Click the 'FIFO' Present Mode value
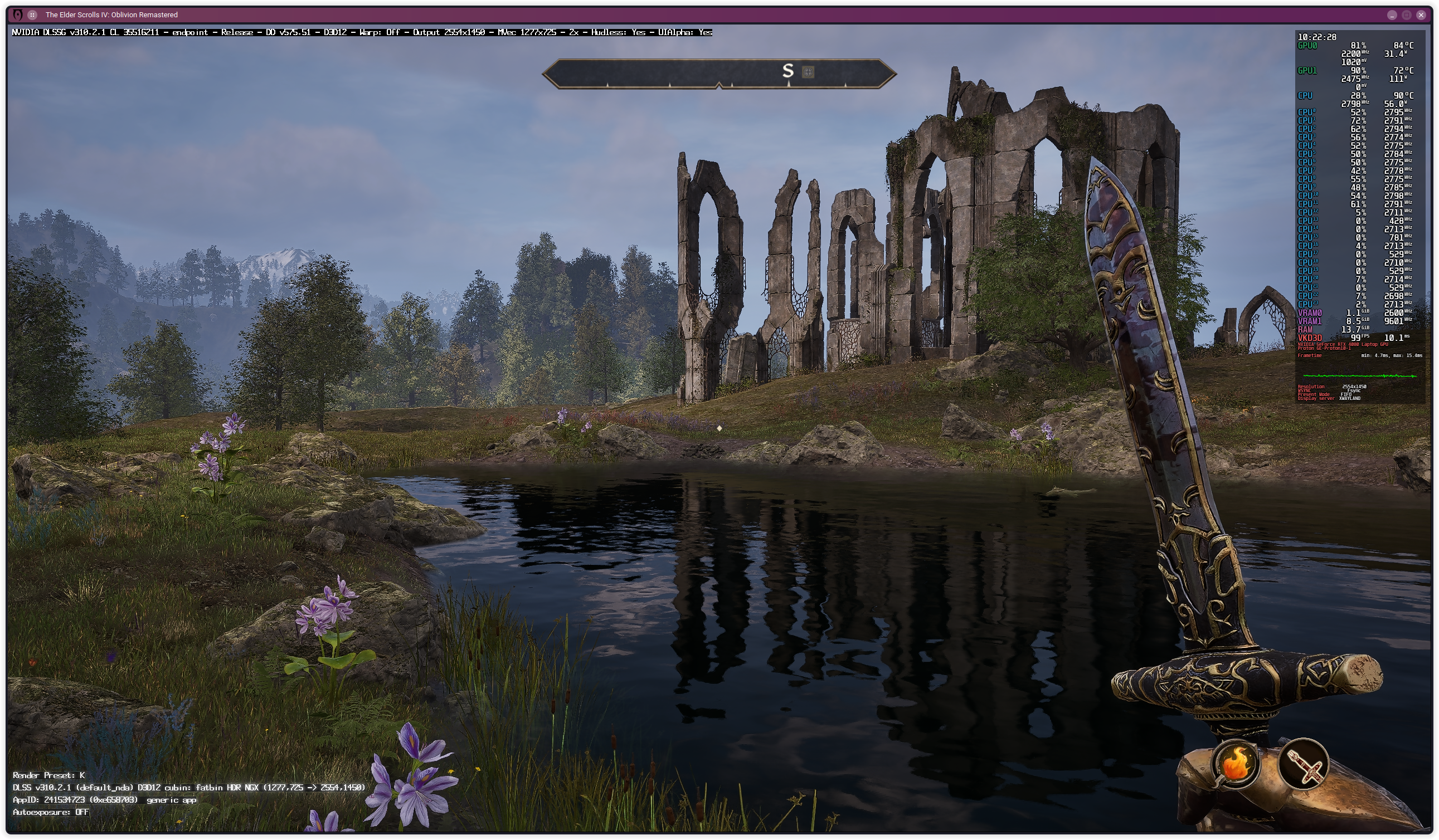Viewport: 1439px width, 840px height. [x=1346, y=395]
